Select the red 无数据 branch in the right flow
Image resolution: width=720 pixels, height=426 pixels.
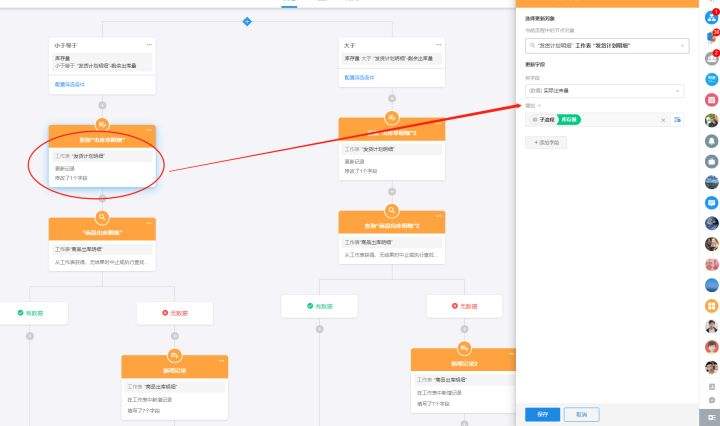464,306
